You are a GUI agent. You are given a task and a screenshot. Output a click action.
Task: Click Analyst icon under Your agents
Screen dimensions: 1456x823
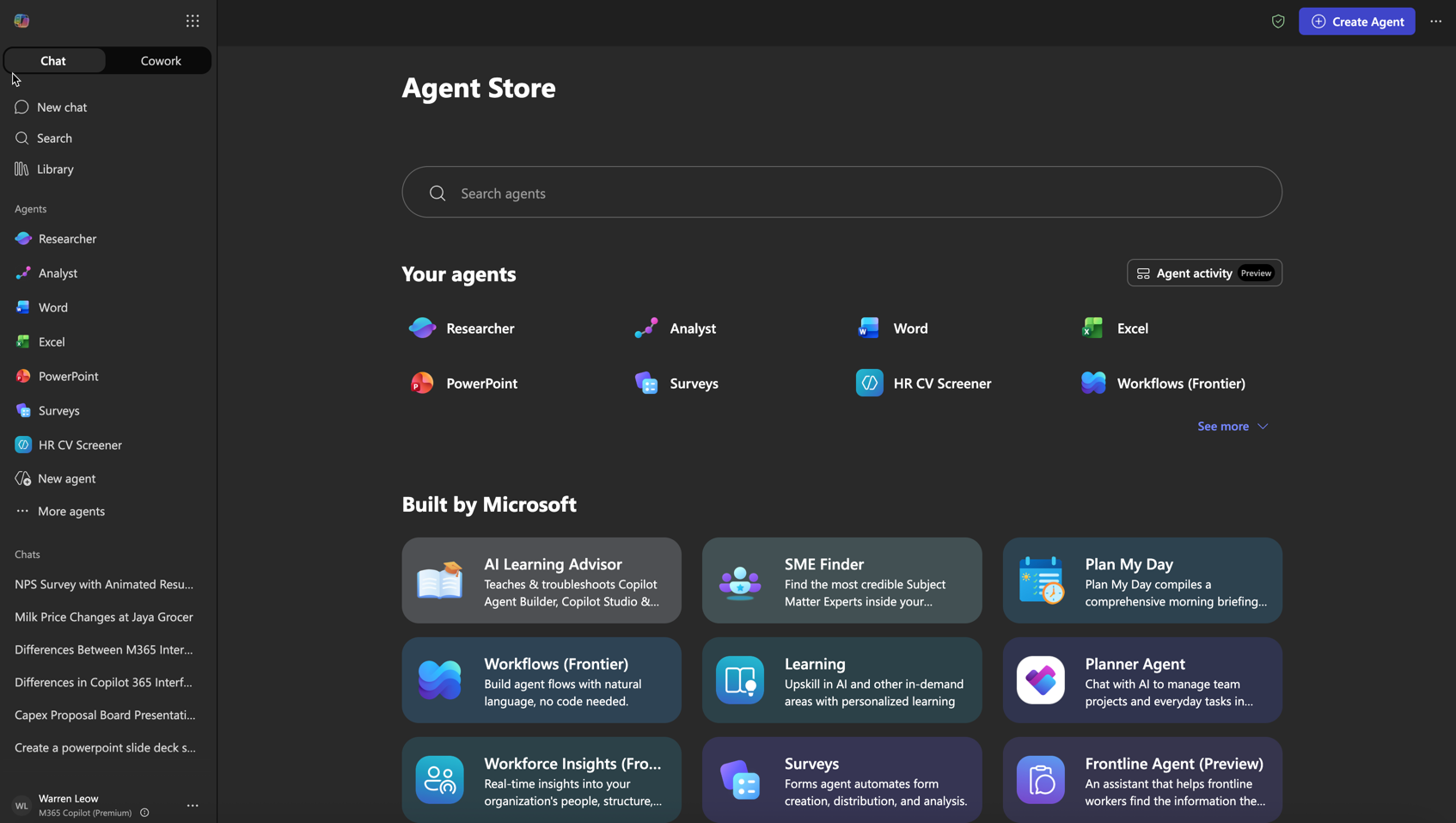click(645, 328)
